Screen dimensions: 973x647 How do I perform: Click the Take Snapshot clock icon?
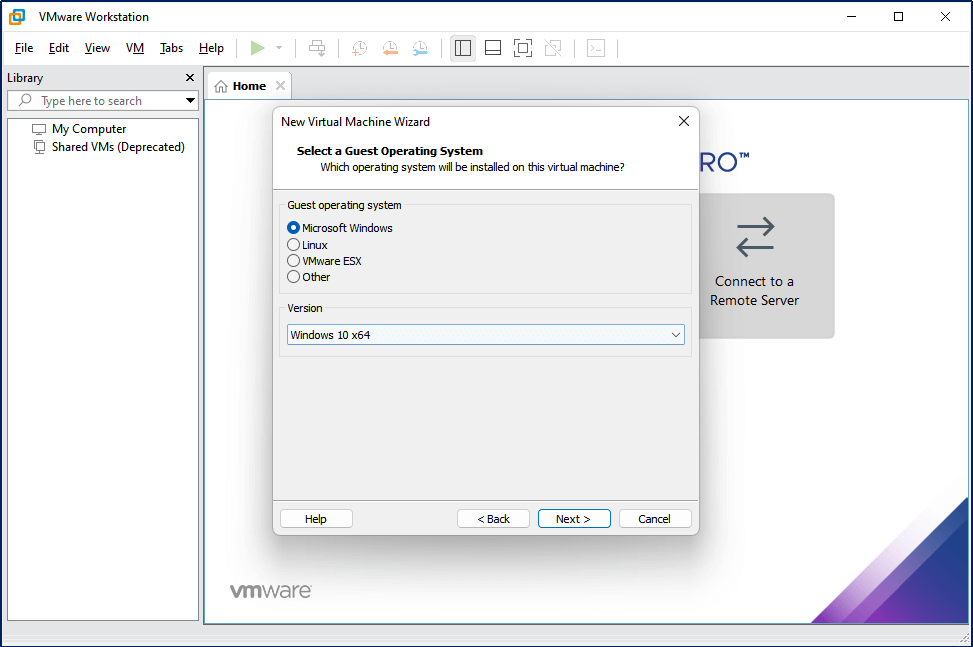tap(359, 48)
